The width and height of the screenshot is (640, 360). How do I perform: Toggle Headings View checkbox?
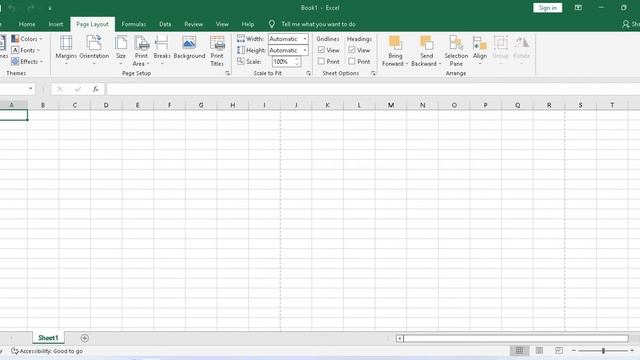tap(352, 50)
